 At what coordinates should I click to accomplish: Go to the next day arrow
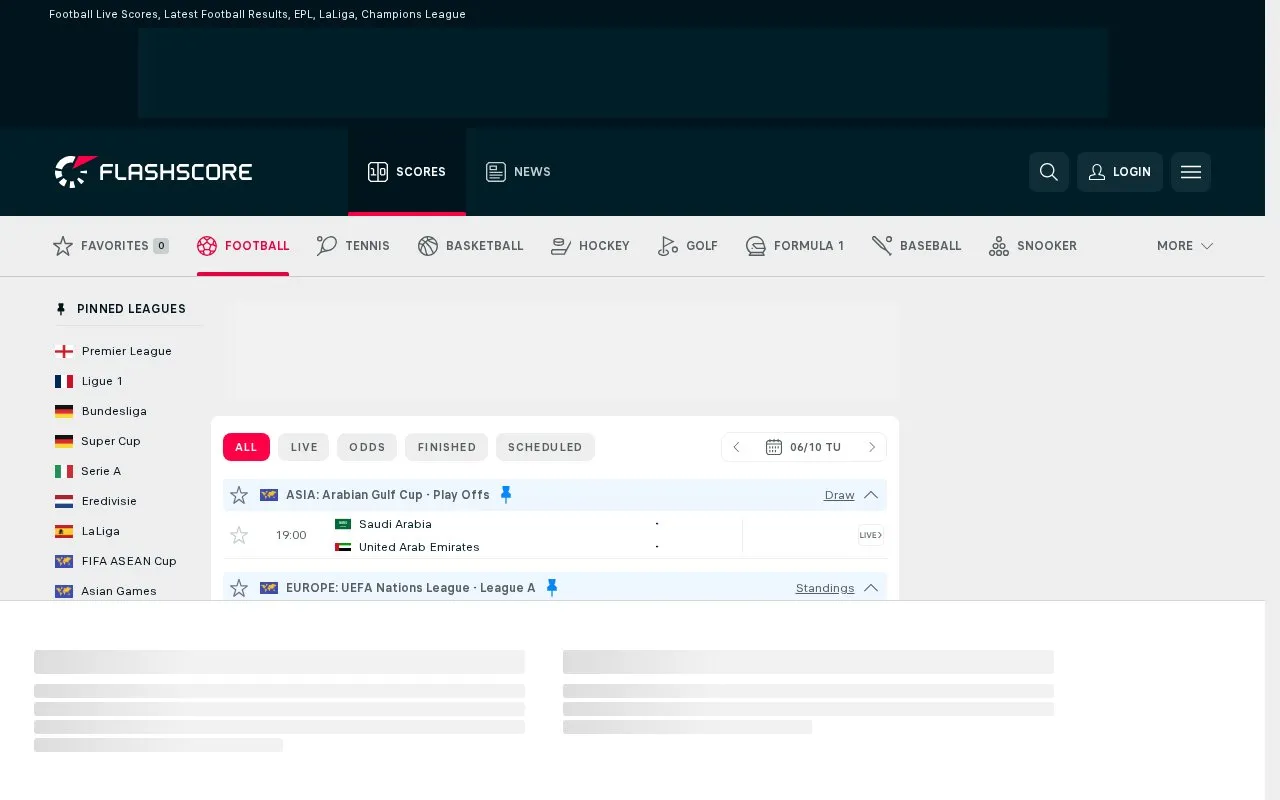pyautogui.click(x=872, y=447)
